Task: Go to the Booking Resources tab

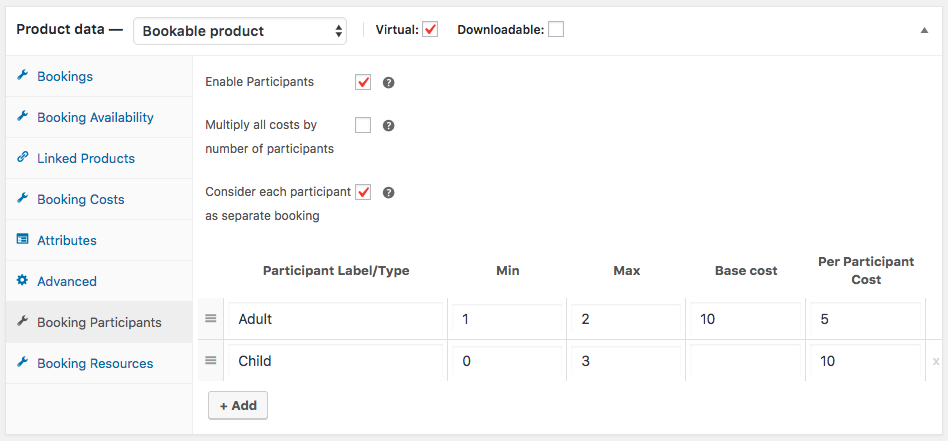Action: coord(95,363)
